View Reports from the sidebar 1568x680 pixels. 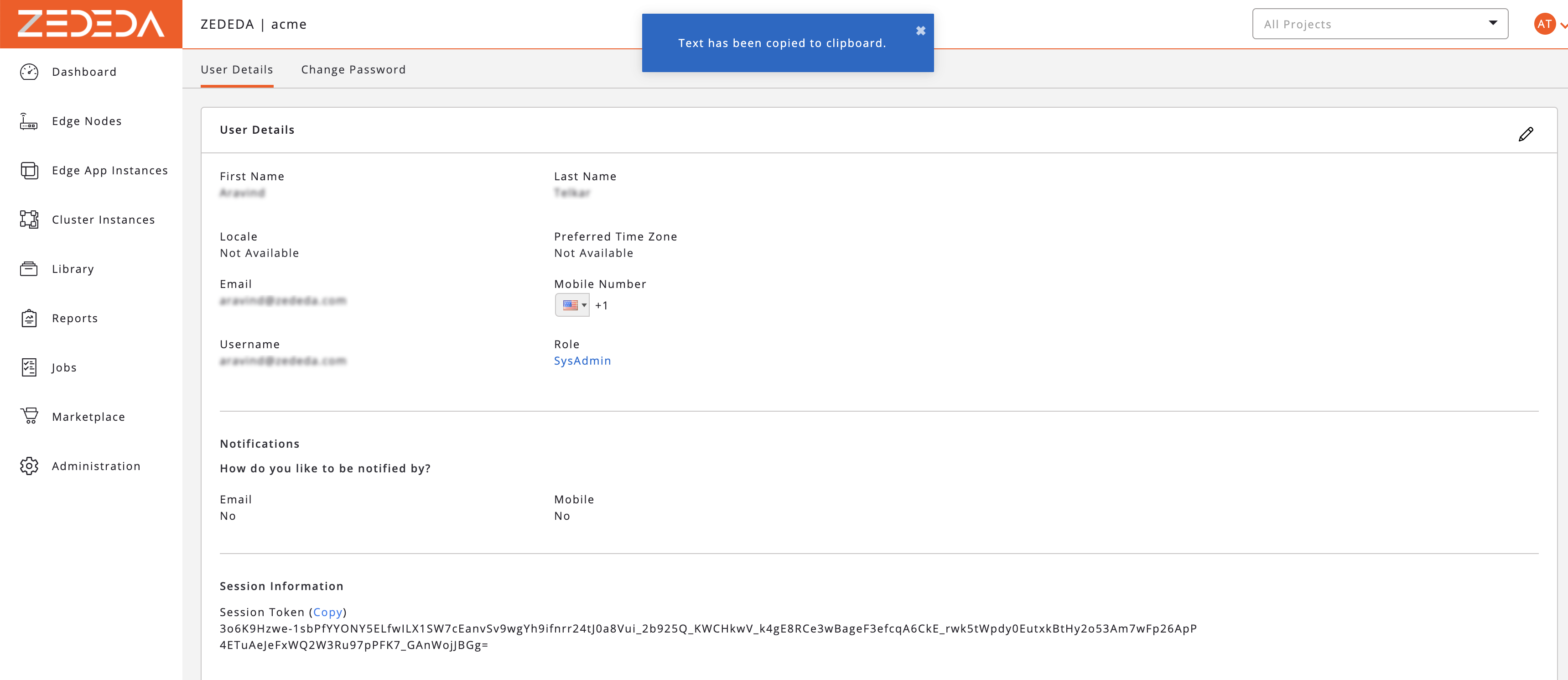tap(74, 318)
